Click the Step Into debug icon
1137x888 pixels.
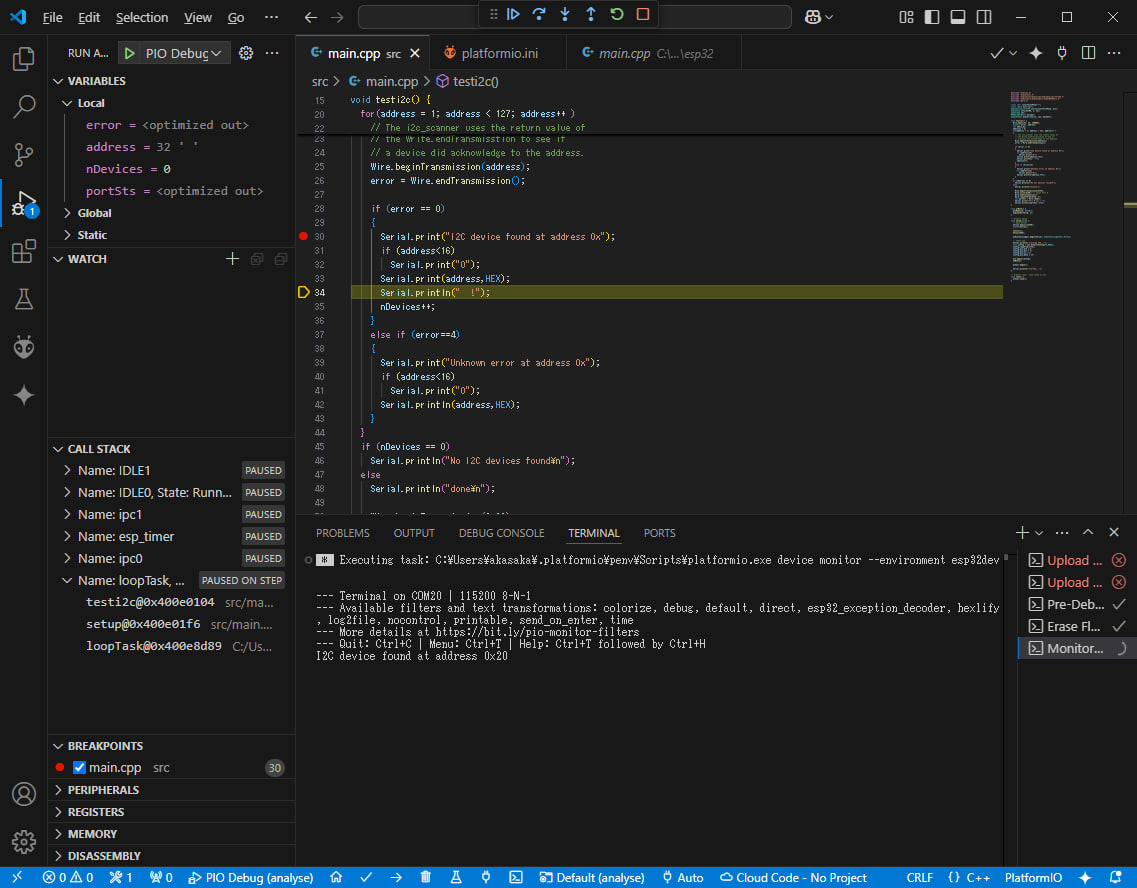click(x=565, y=15)
